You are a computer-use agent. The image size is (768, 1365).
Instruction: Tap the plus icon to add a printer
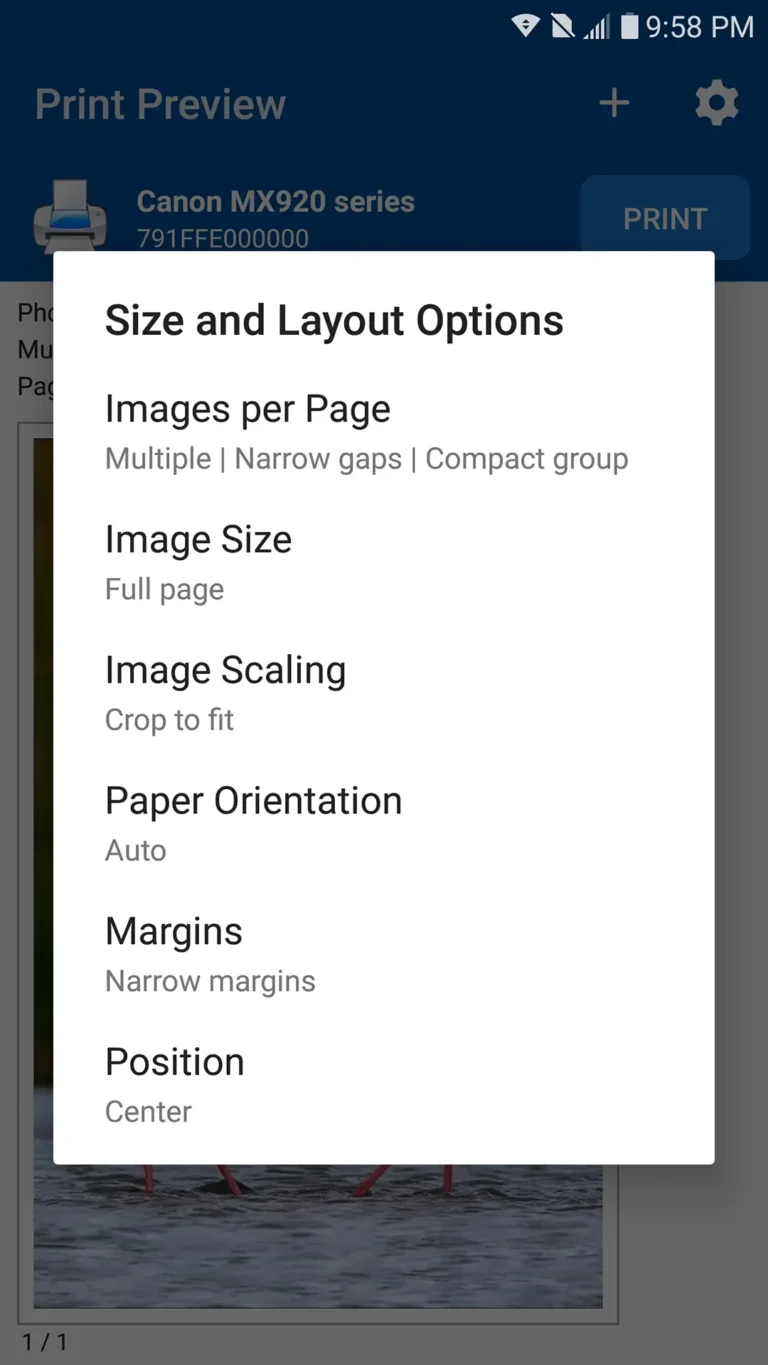tap(614, 102)
